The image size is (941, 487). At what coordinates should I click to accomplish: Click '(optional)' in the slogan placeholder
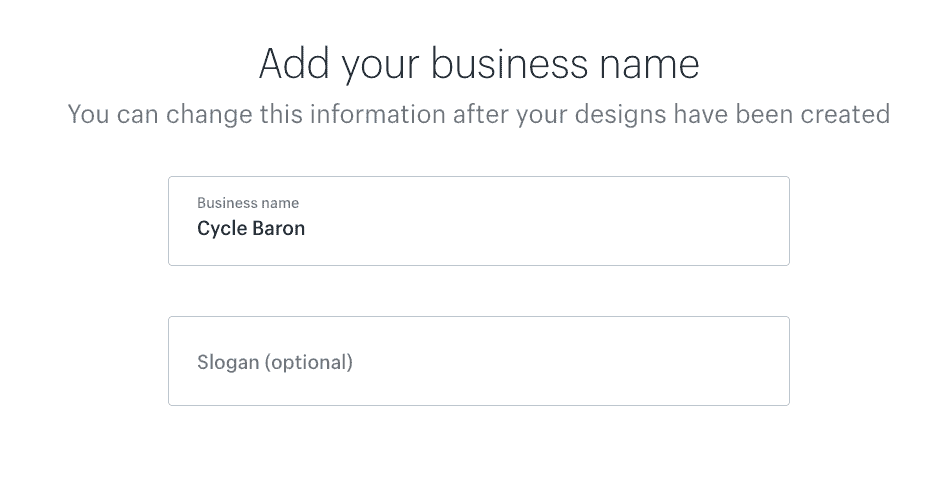[x=308, y=362]
